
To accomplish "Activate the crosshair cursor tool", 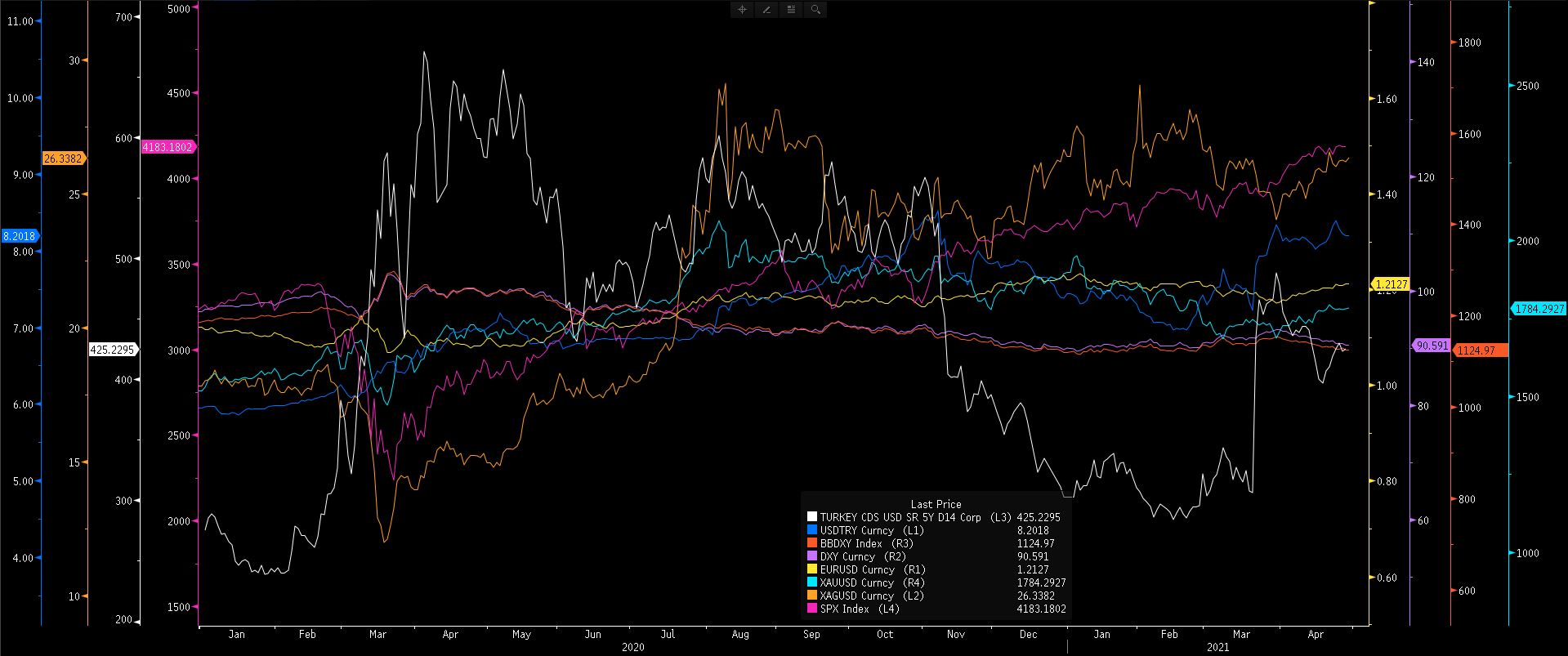I will pyautogui.click(x=742, y=10).
